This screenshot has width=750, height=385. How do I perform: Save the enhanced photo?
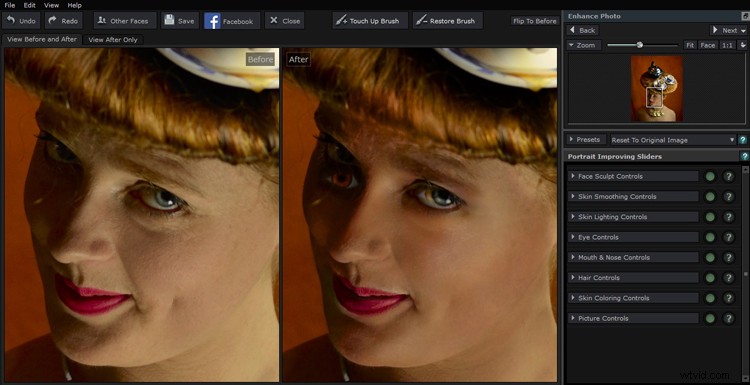tap(180, 21)
